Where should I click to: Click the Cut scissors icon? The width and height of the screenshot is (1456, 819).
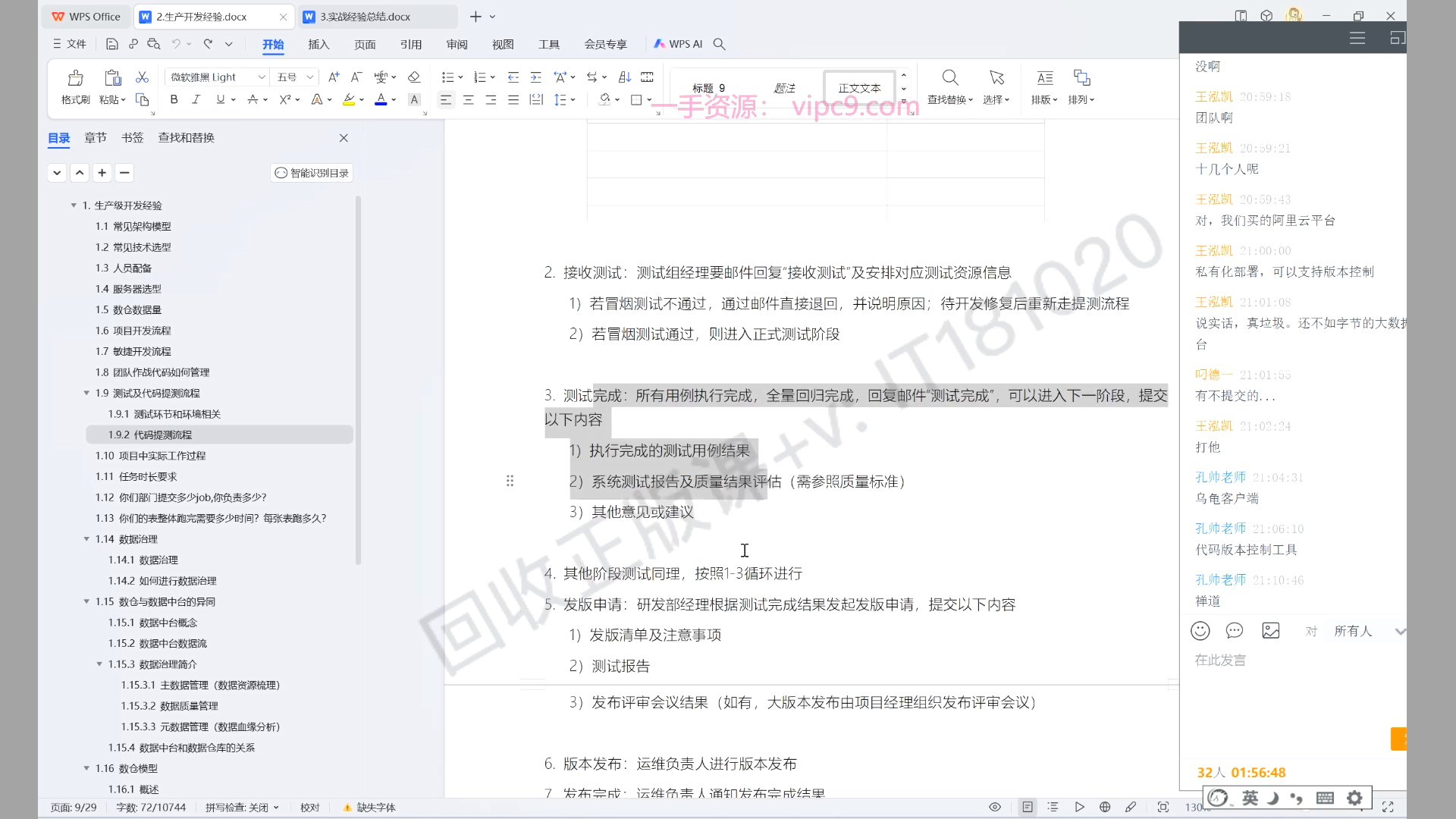pos(142,77)
